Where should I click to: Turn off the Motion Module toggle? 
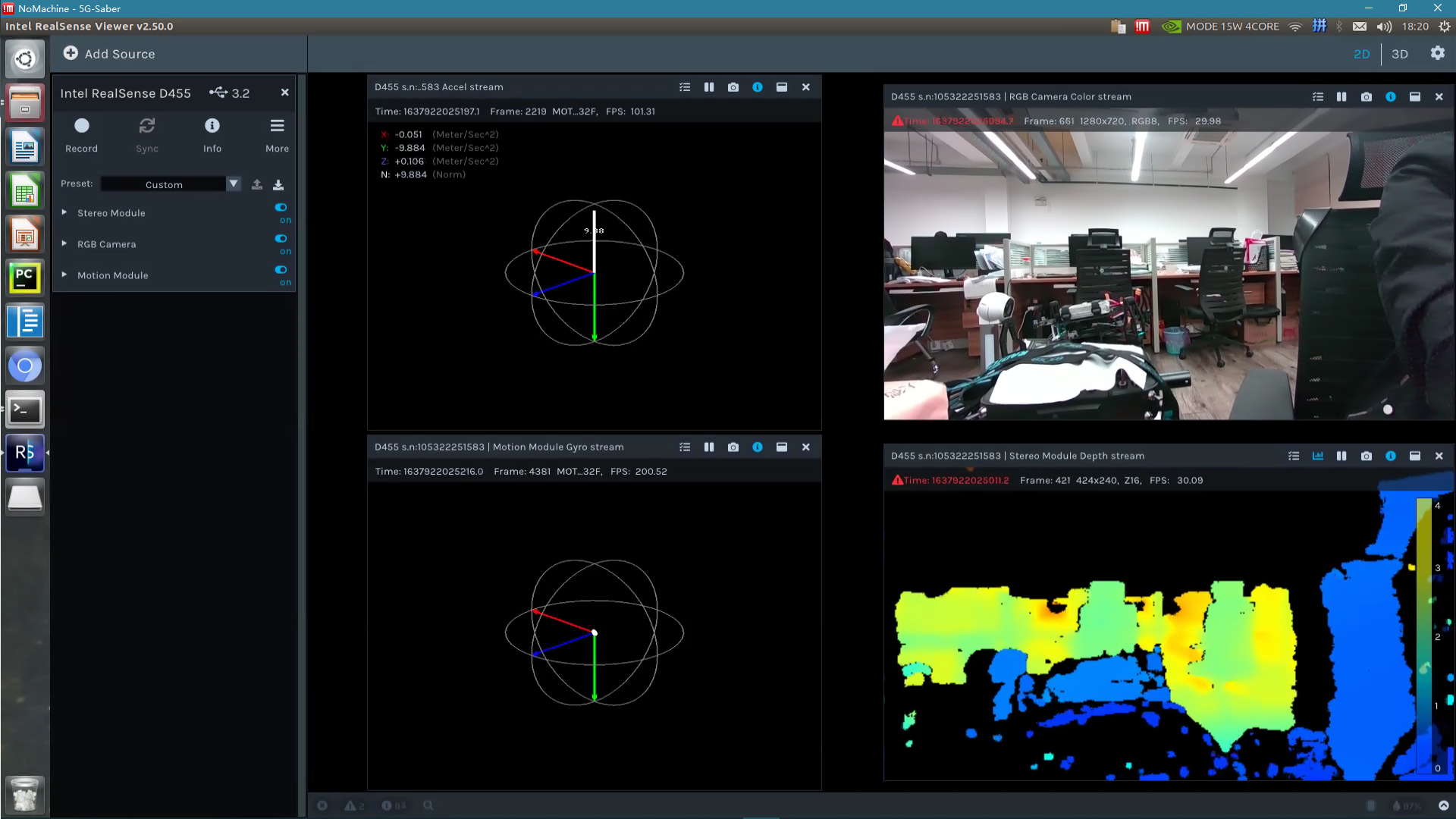tap(280, 269)
